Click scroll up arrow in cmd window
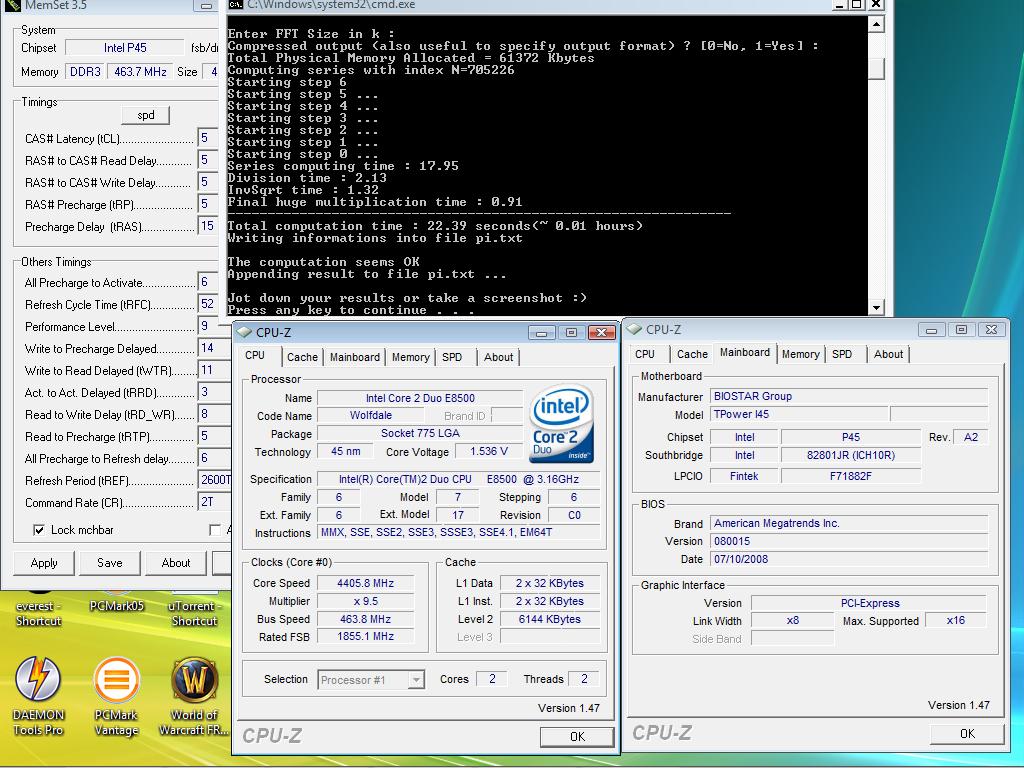The width and height of the screenshot is (1024, 768). coord(876,25)
